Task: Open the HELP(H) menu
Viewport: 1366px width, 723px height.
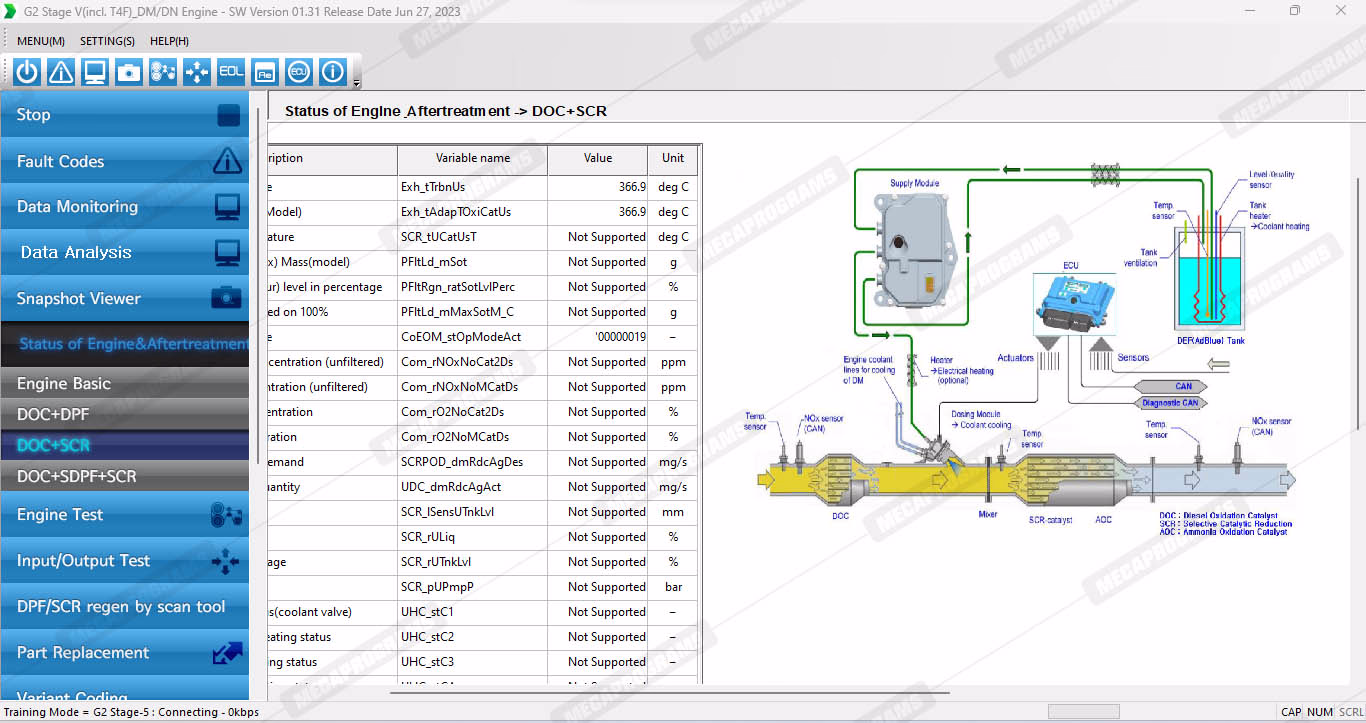Action: click(169, 41)
